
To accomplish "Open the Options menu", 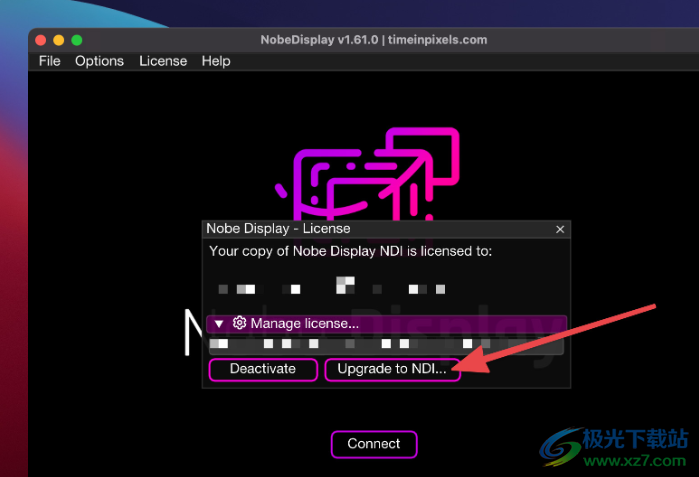I will (99, 61).
